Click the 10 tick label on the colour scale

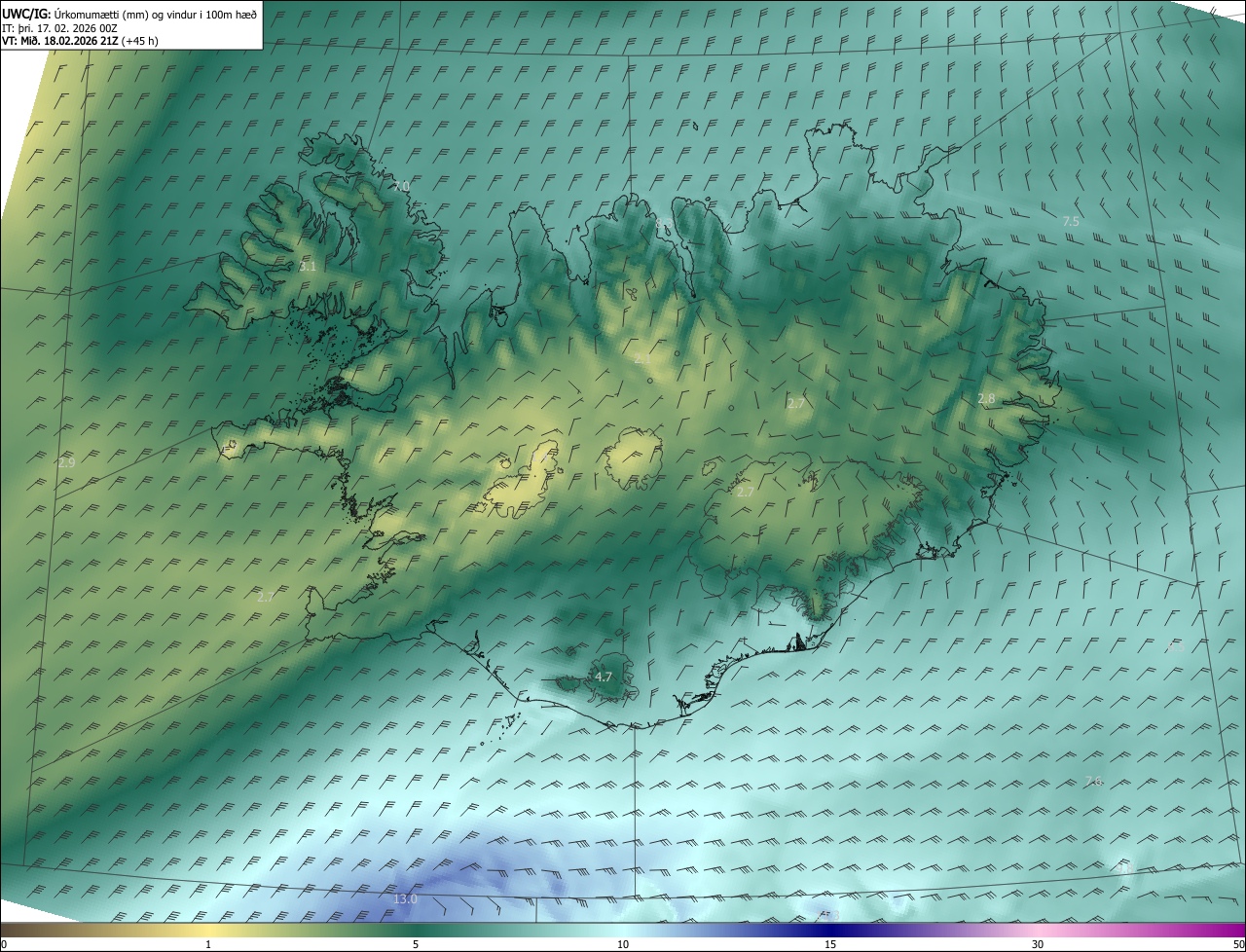[623, 944]
